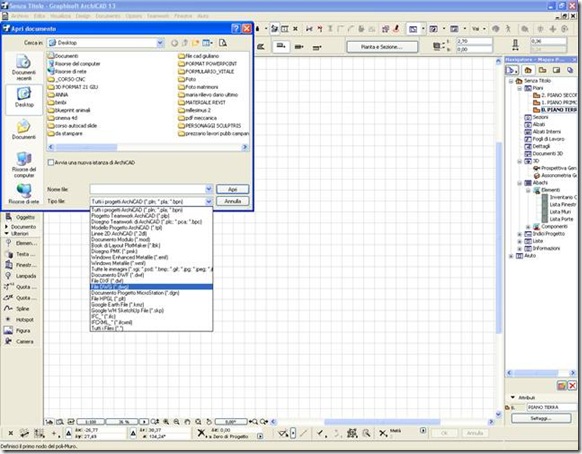
Task: Open Risorse del computer sidebar place
Action: click(x=24, y=164)
